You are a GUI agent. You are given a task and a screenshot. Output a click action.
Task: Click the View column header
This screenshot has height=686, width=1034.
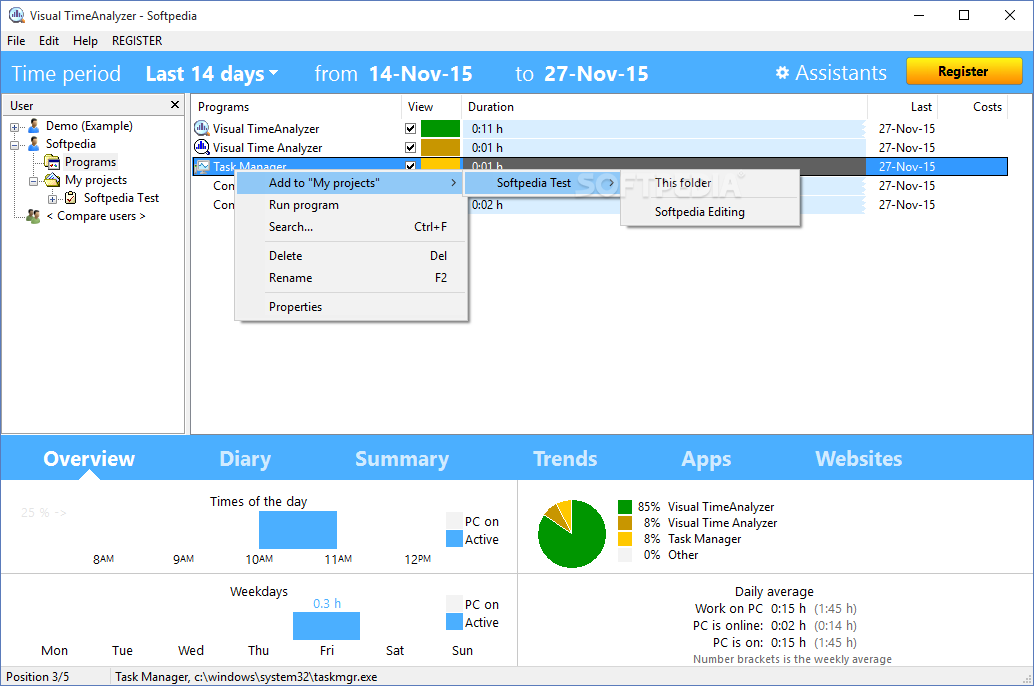431,107
